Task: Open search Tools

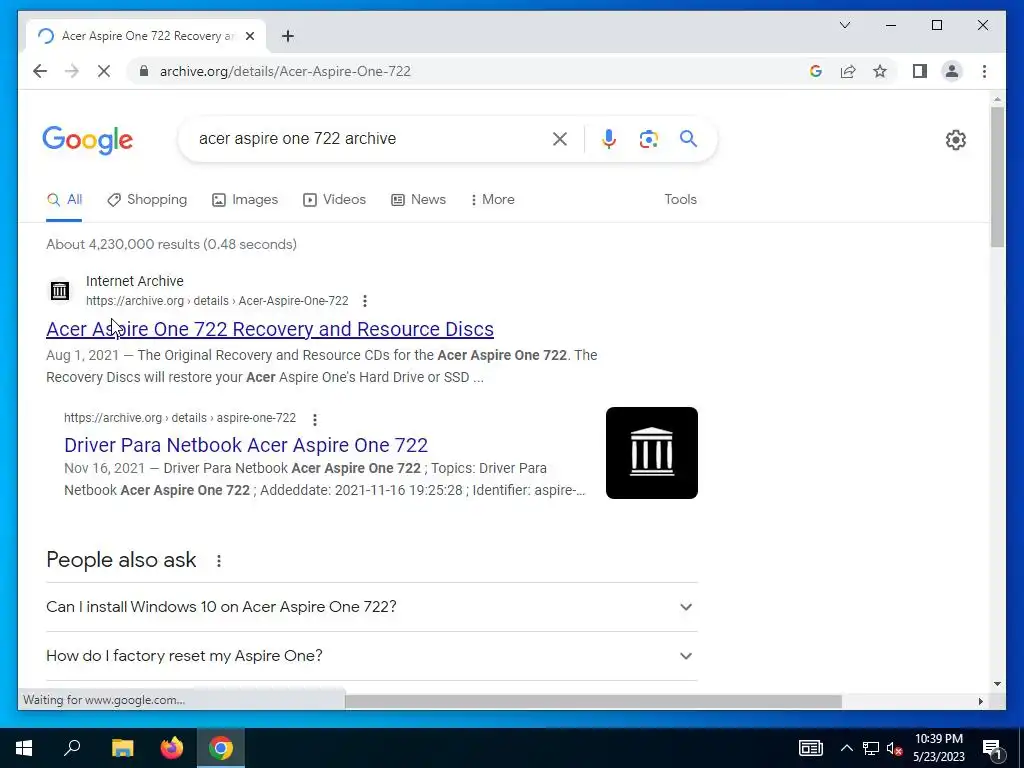Action: tap(680, 200)
